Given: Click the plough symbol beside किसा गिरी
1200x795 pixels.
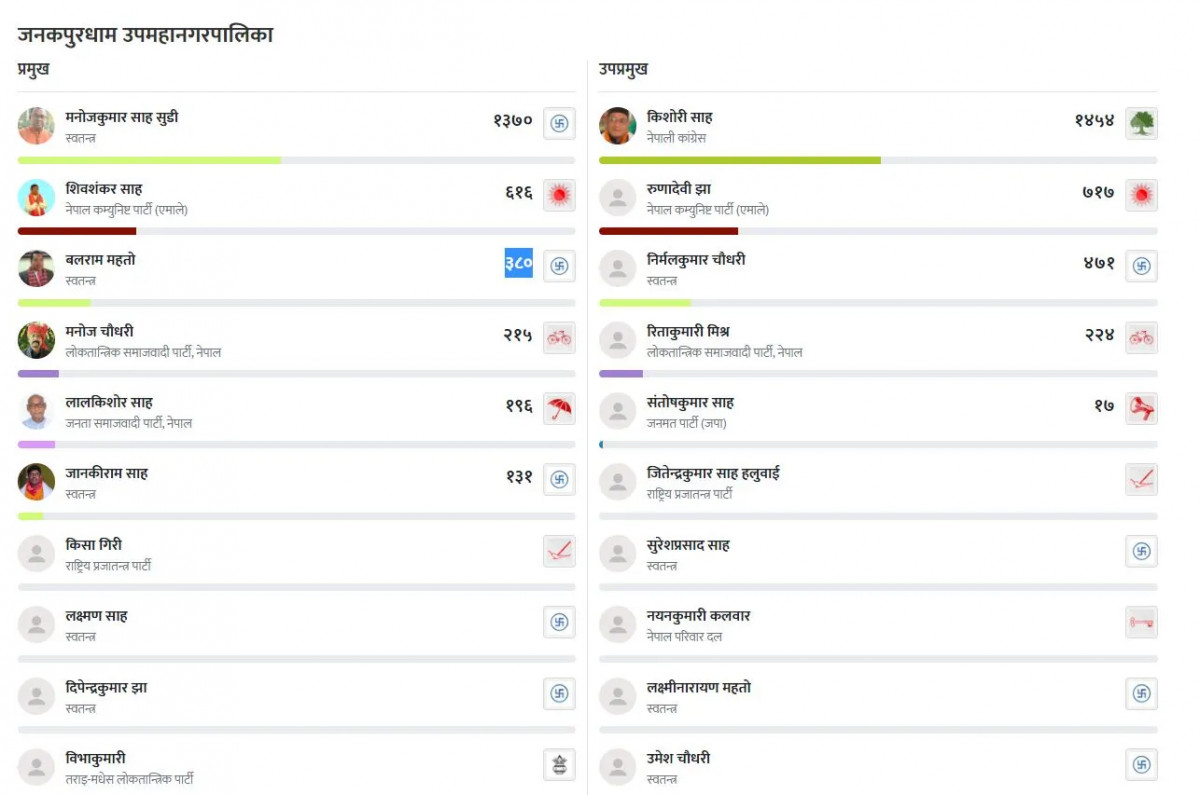Looking at the screenshot, I should (559, 551).
